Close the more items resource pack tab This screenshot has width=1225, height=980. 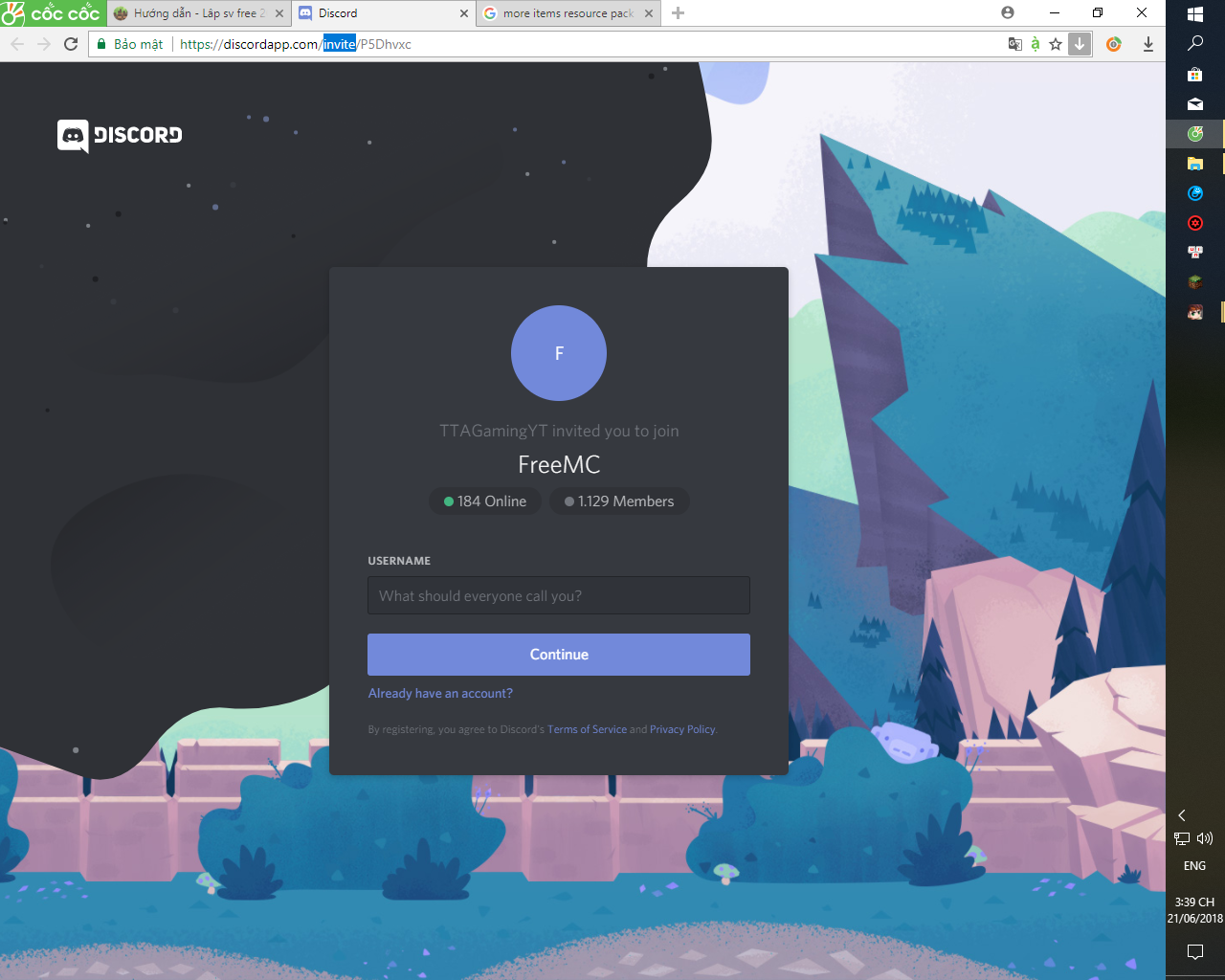click(x=649, y=13)
